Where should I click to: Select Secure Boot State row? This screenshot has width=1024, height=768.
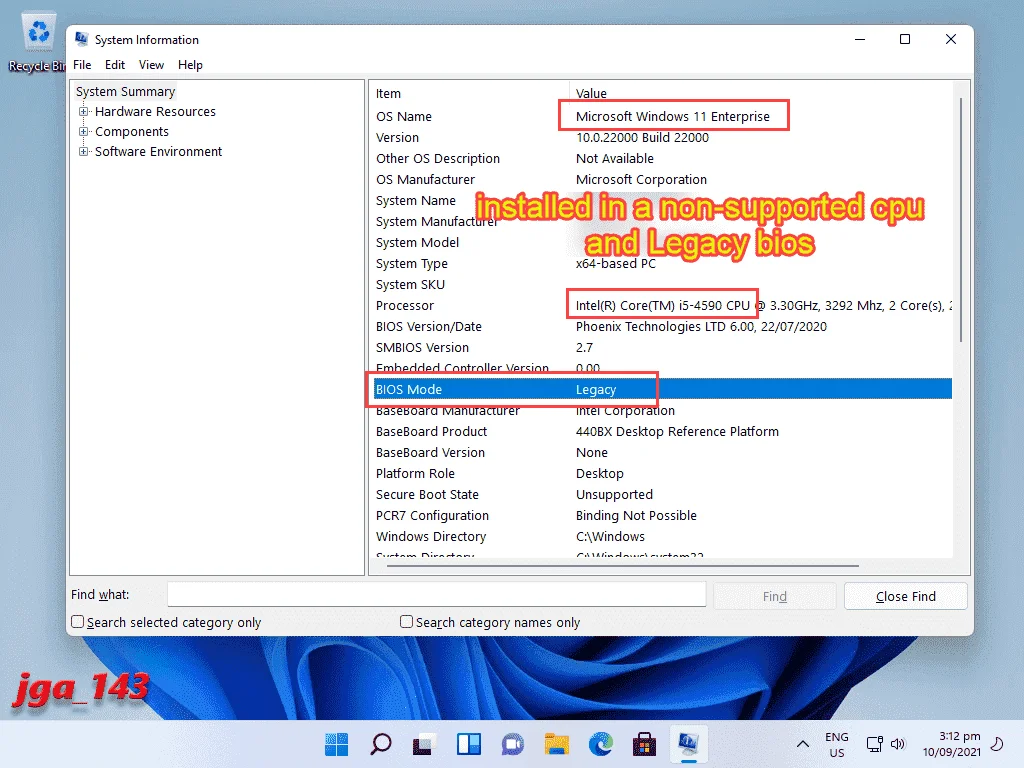(661, 494)
